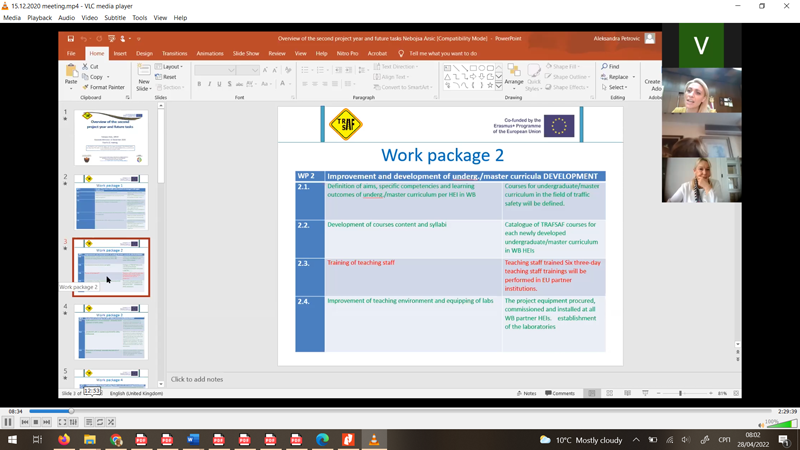The width and height of the screenshot is (800, 450).
Task: Jump to previous media in VLC
Action: (x=25, y=422)
